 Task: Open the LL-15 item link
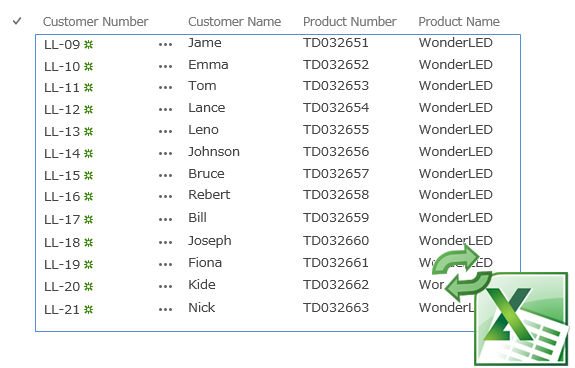click(x=62, y=176)
